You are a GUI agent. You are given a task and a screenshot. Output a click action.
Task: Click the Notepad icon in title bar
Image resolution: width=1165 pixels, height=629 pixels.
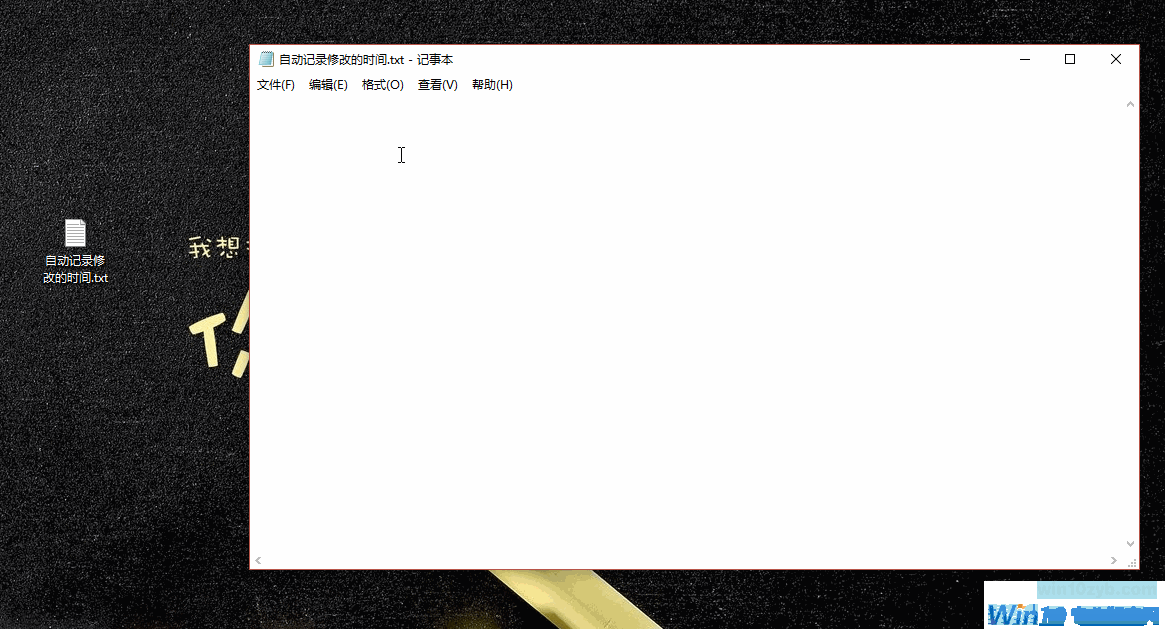pos(266,59)
